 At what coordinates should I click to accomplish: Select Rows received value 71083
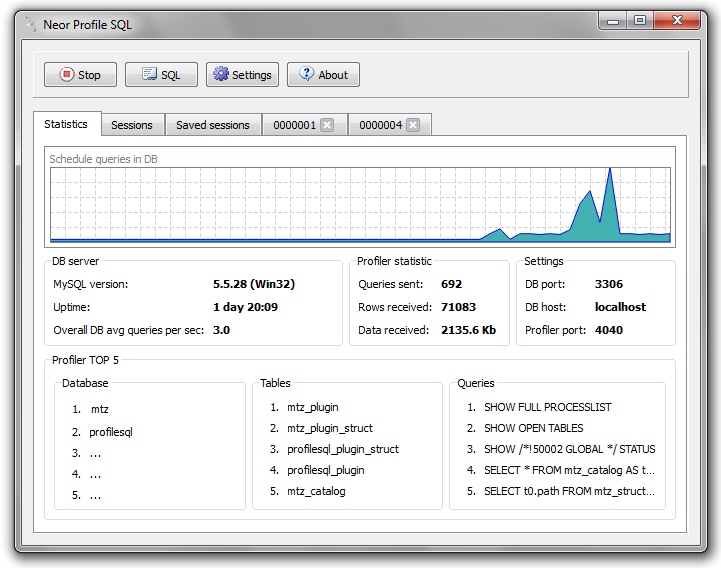pos(458,307)
